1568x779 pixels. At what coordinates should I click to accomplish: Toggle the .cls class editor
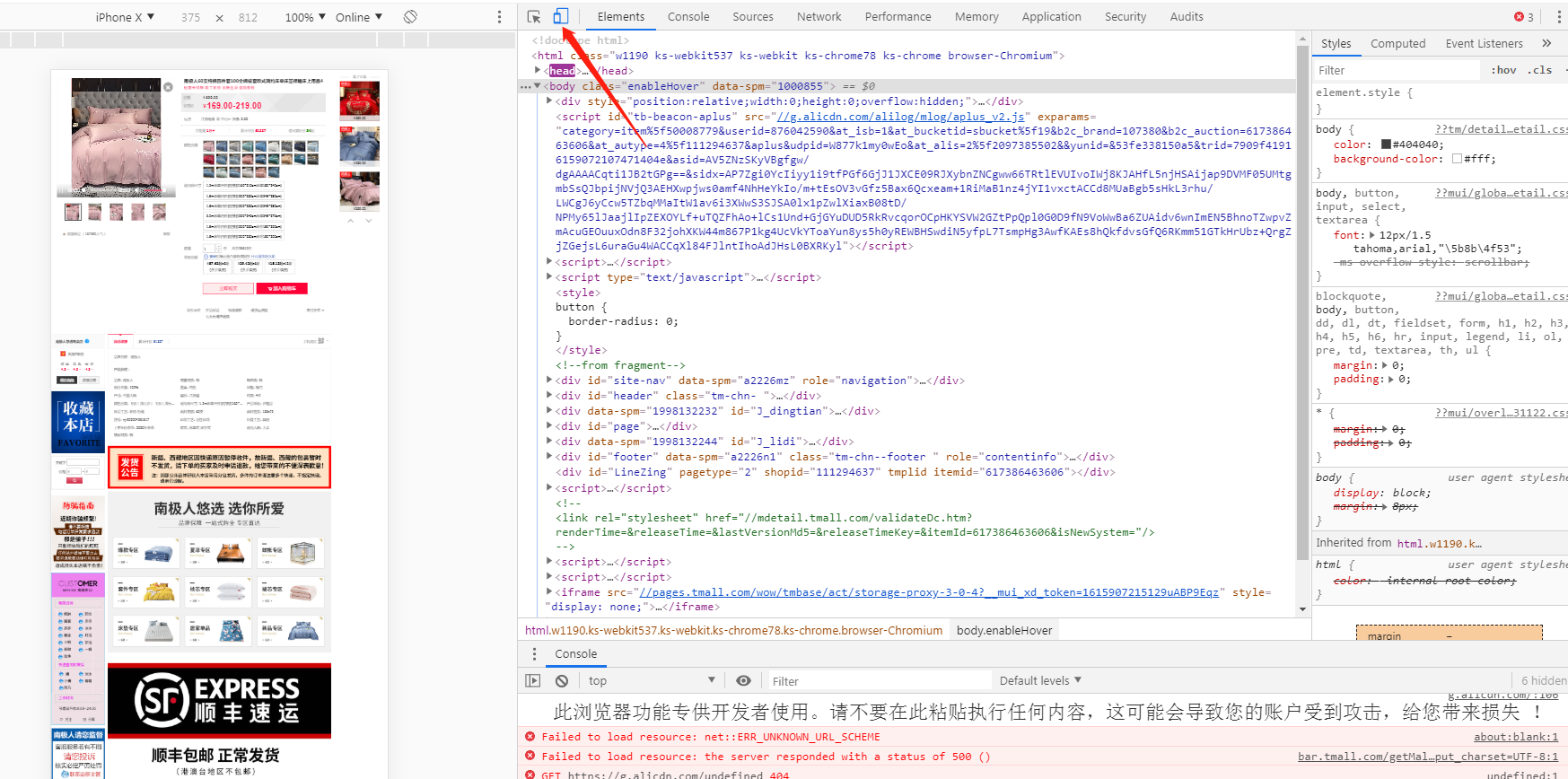point(1540,70)
